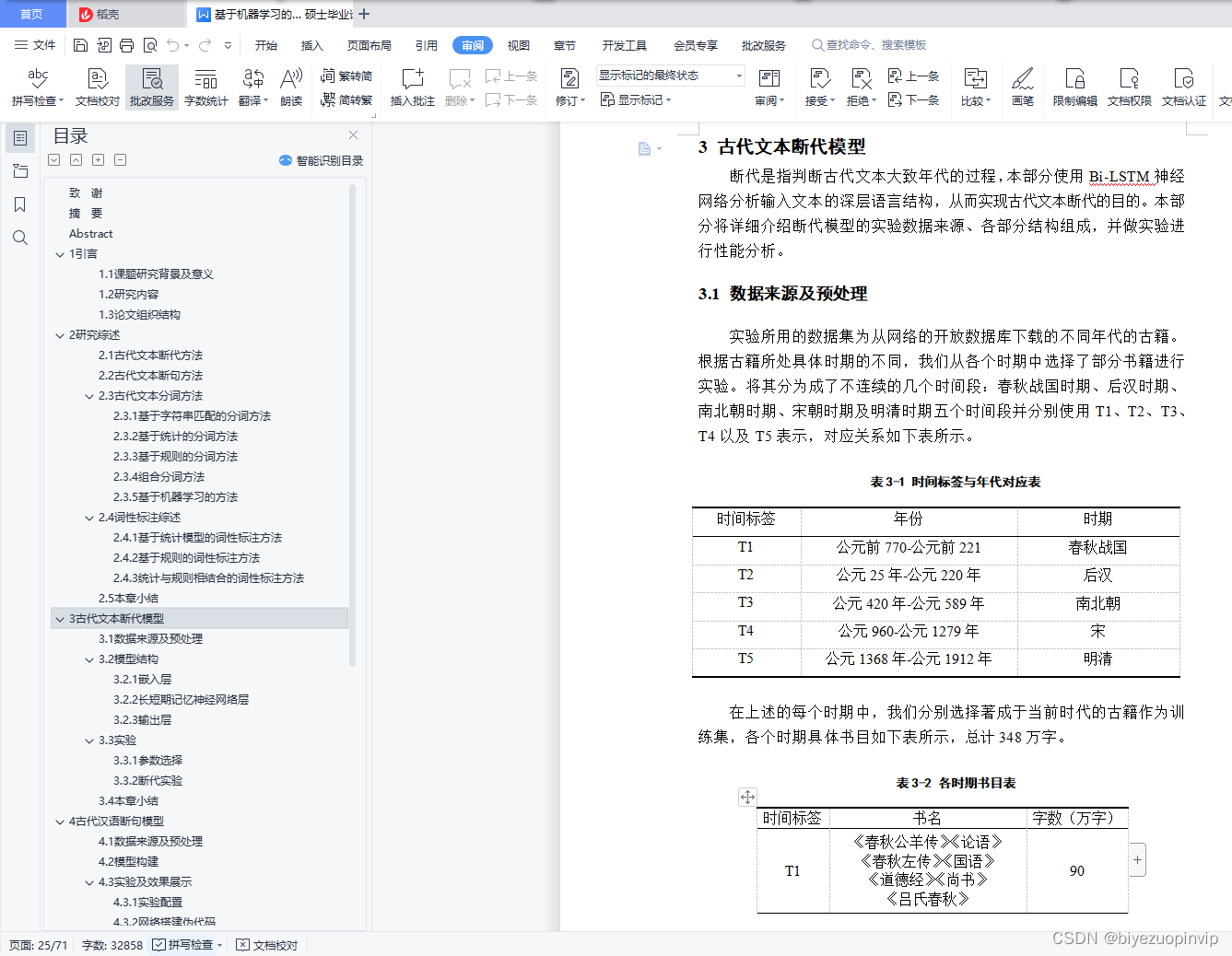The image size is (1232, 956).
Task: Open the 文件 menu
Action: pos(35,45)
